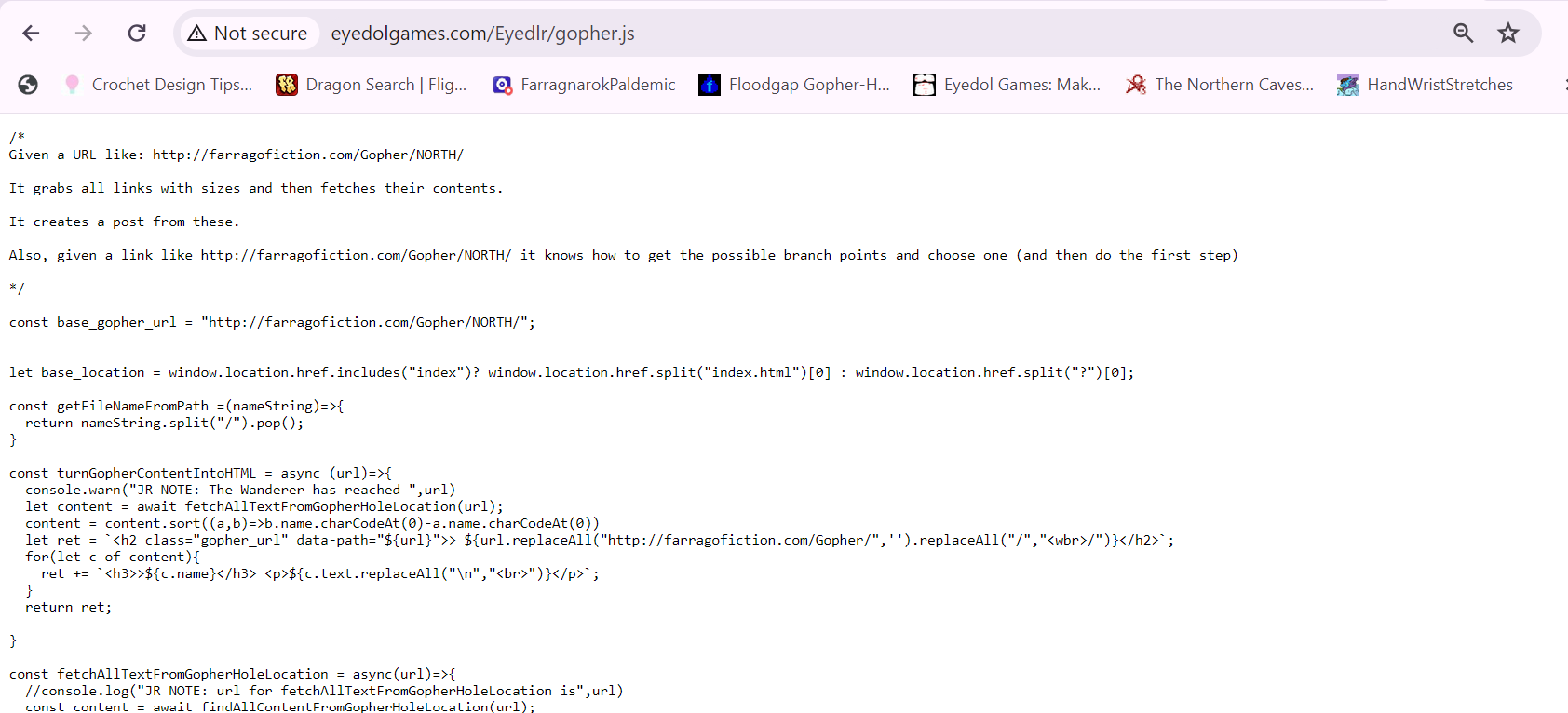
Task: Click the turnGopherContentIntoHTML function line
Action: coord(200,473)
